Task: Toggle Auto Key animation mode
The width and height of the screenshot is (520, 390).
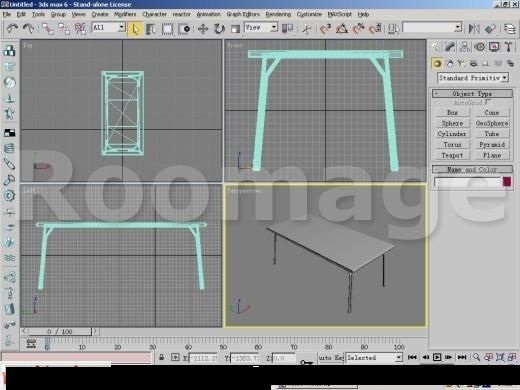Action: pyautogui.click(x=331, y=358)
